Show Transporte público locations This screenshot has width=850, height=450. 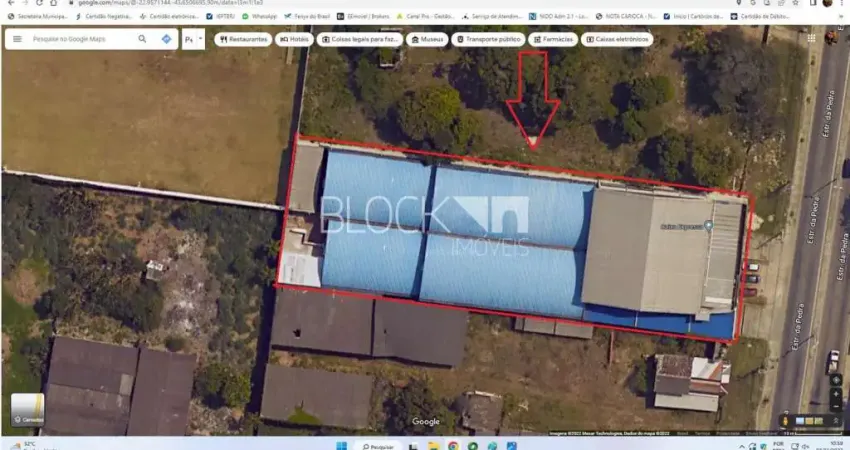488,39
